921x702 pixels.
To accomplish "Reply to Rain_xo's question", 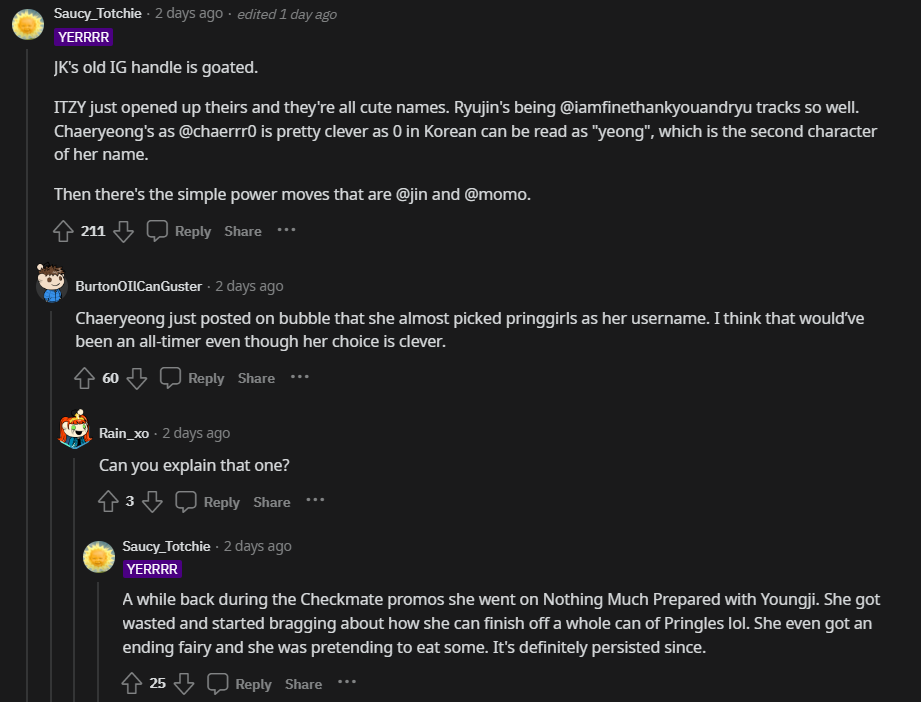I will click(209, 502).
